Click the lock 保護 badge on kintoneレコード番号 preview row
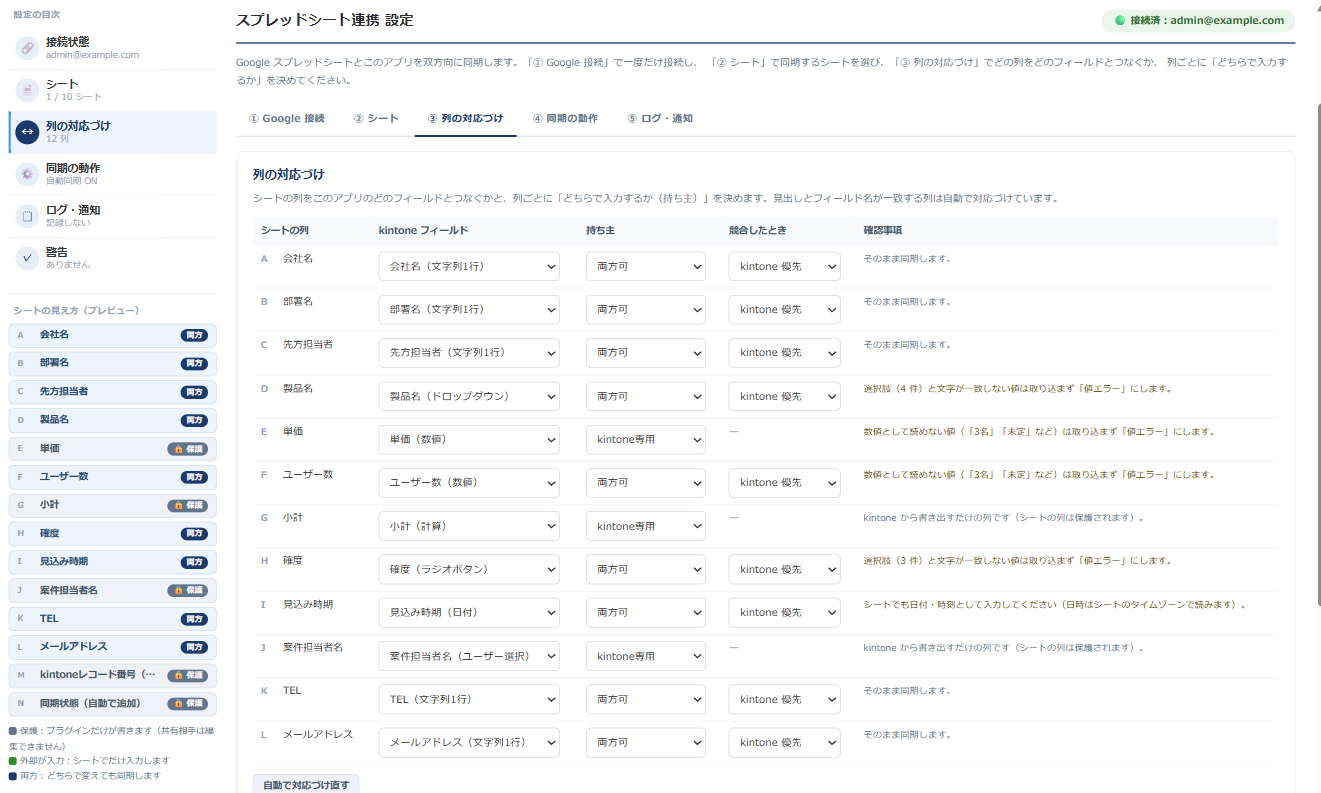1321x793 pixels. (x=187, y=675)
